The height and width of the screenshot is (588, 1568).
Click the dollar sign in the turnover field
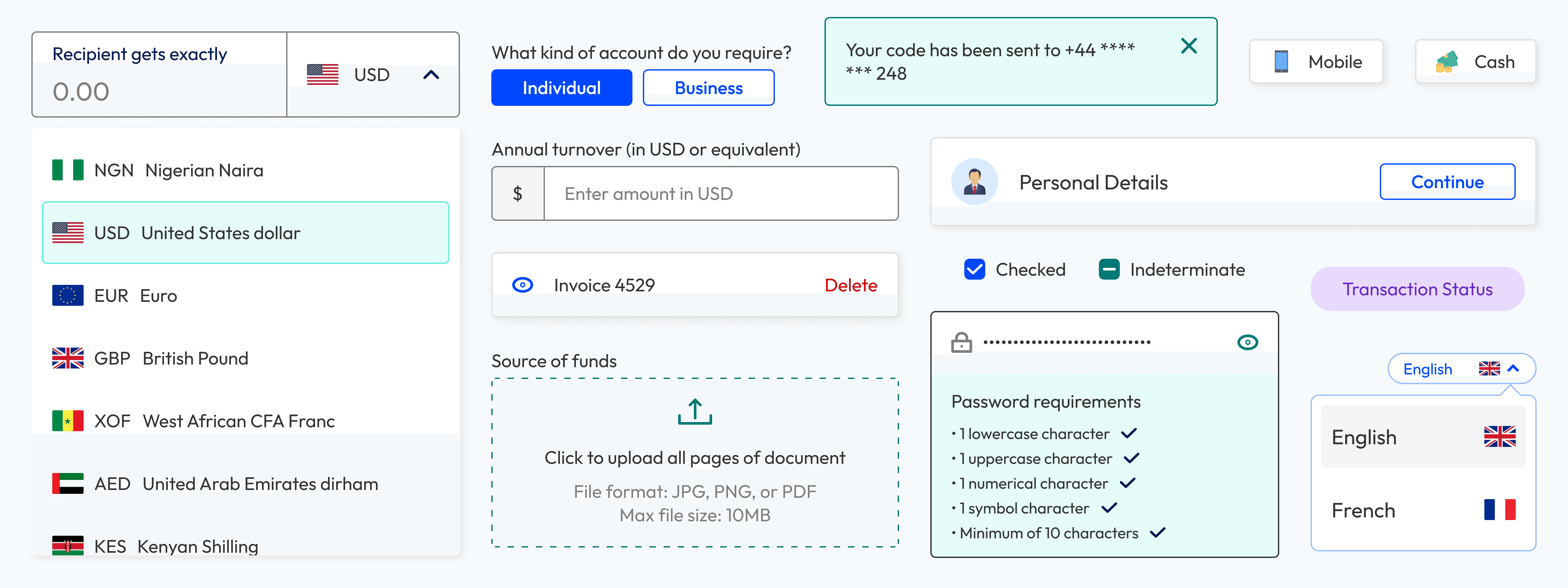(x=517, y=194)
